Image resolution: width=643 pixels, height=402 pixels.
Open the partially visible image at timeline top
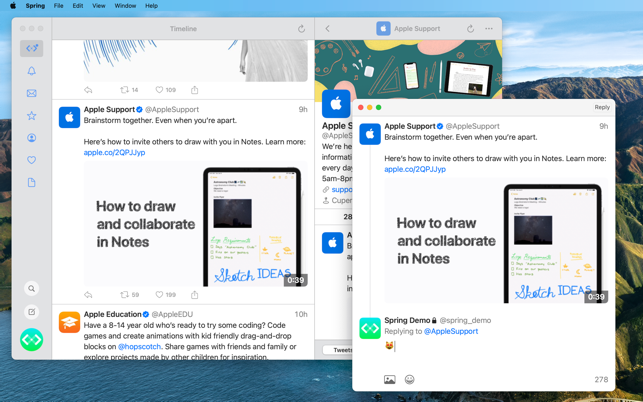(x=196, y=61)
